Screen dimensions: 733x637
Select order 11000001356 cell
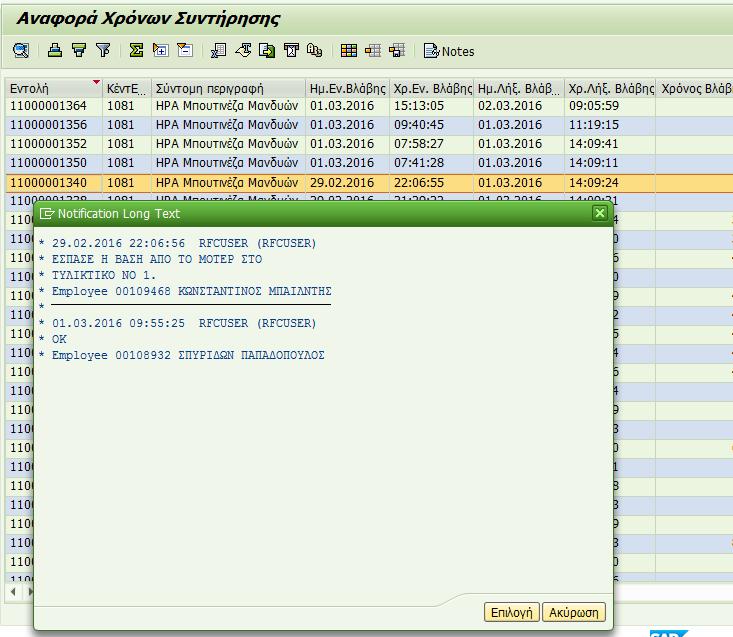click(54, 125)
